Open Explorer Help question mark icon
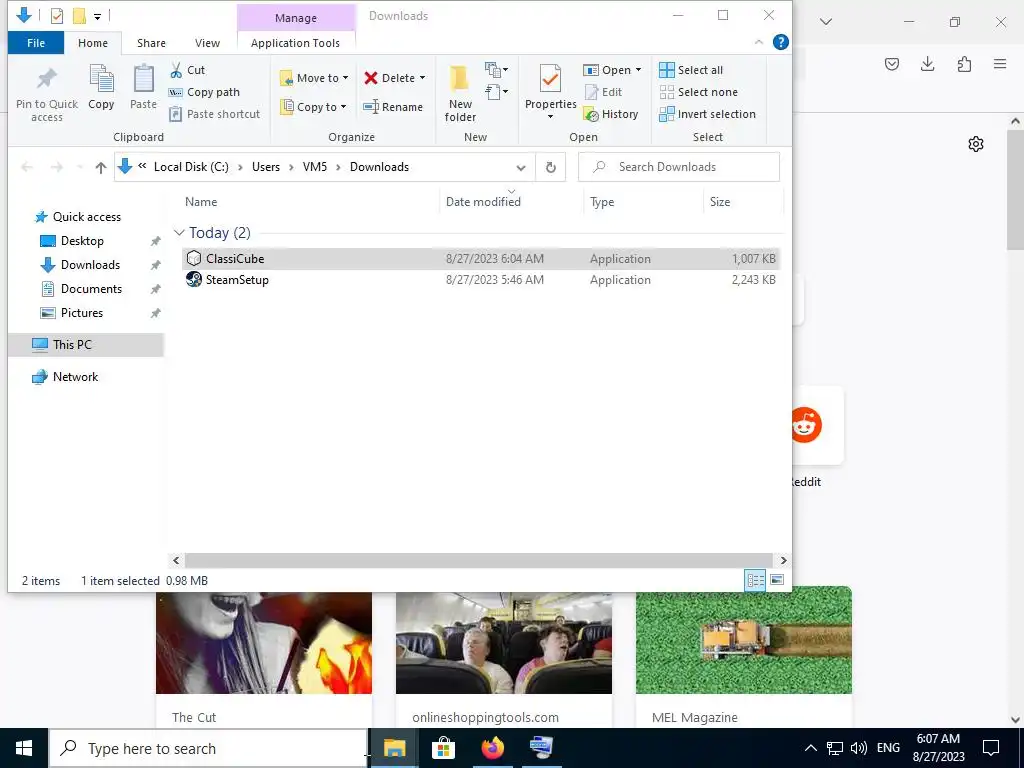The image size is (1024, 768). point(780,42)
